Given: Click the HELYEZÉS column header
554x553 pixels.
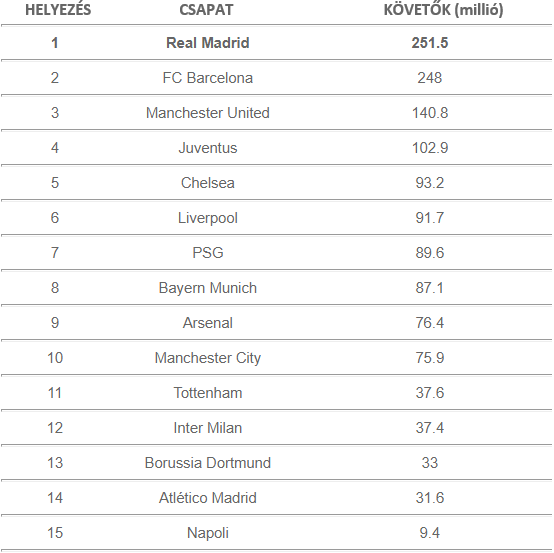Looking at the screenshot, I should [58, 10].
